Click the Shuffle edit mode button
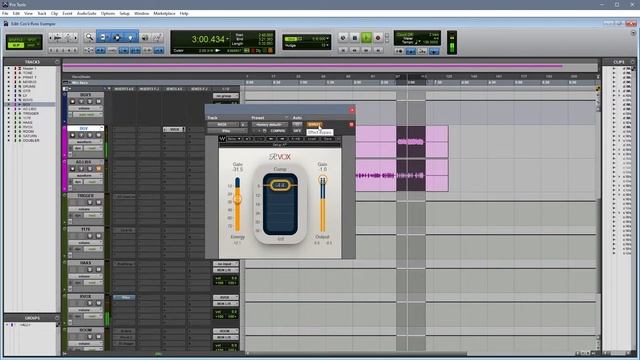Screen dimensions: 640x360 pyautogui.click(x=16, y=40)
